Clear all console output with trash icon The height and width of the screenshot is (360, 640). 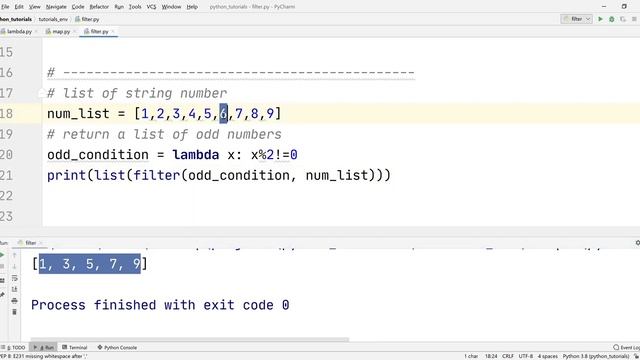click(14, 312)
